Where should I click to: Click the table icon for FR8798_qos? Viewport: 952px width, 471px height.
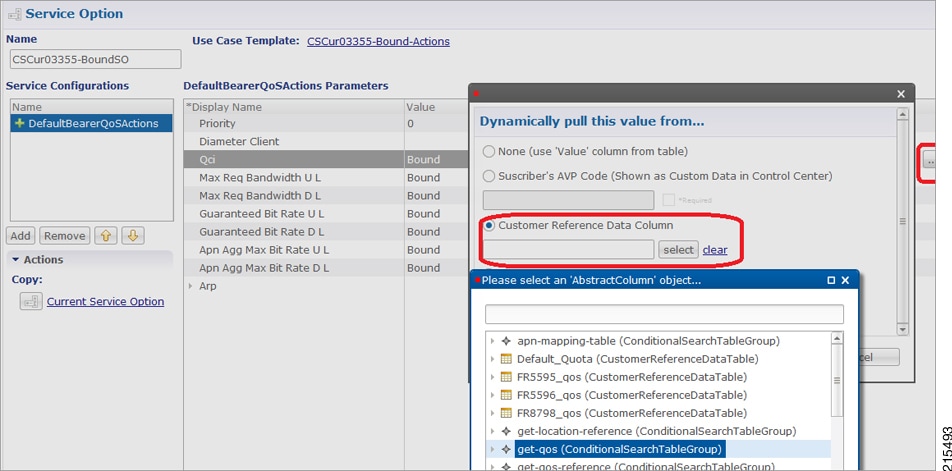point(506,413)
